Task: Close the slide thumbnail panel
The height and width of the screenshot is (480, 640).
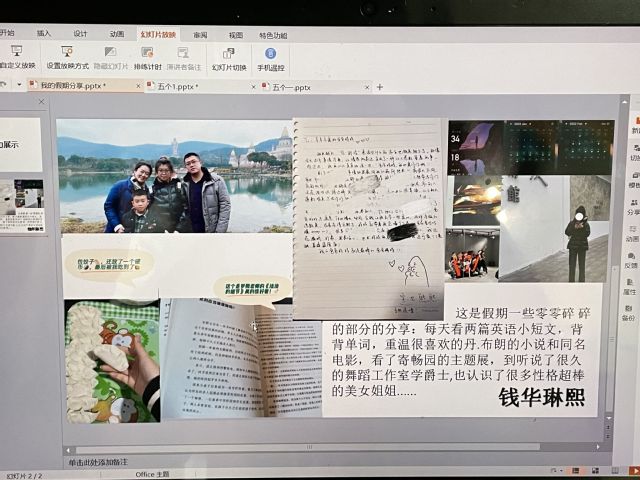Action: click(x=39, y=101)
